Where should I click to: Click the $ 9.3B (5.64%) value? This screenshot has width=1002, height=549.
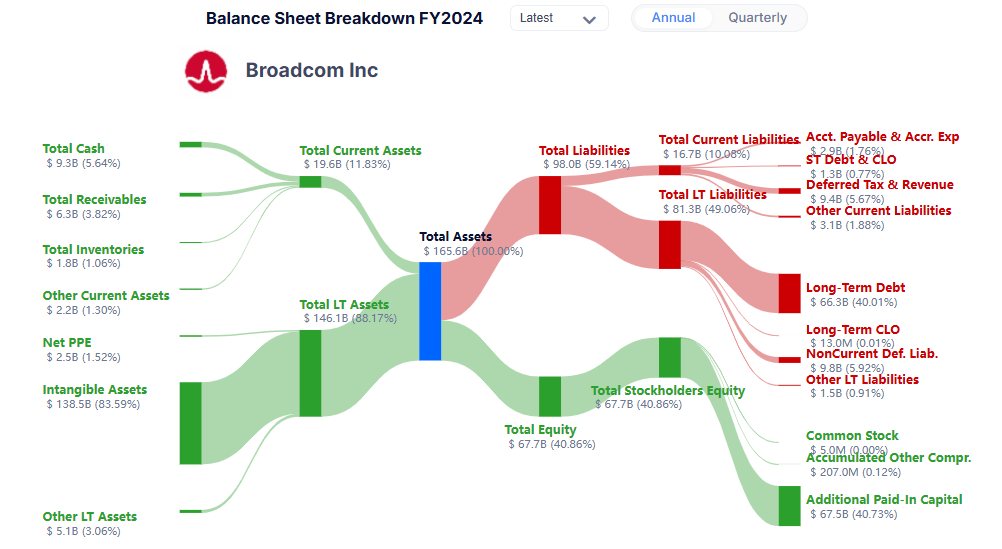(x=83, y=163)
